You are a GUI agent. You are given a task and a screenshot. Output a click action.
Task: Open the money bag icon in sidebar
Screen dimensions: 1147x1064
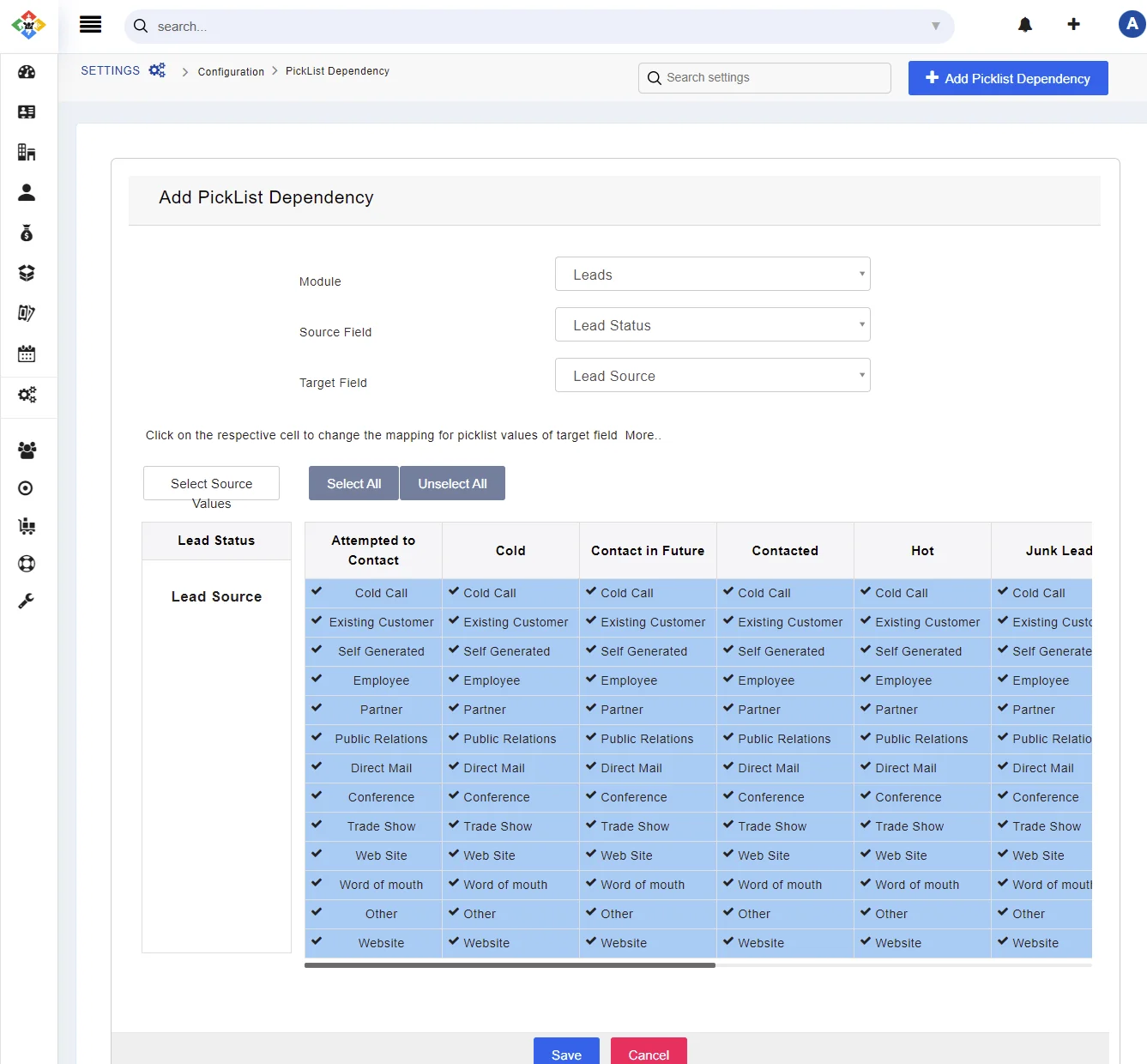pos(27,233)
